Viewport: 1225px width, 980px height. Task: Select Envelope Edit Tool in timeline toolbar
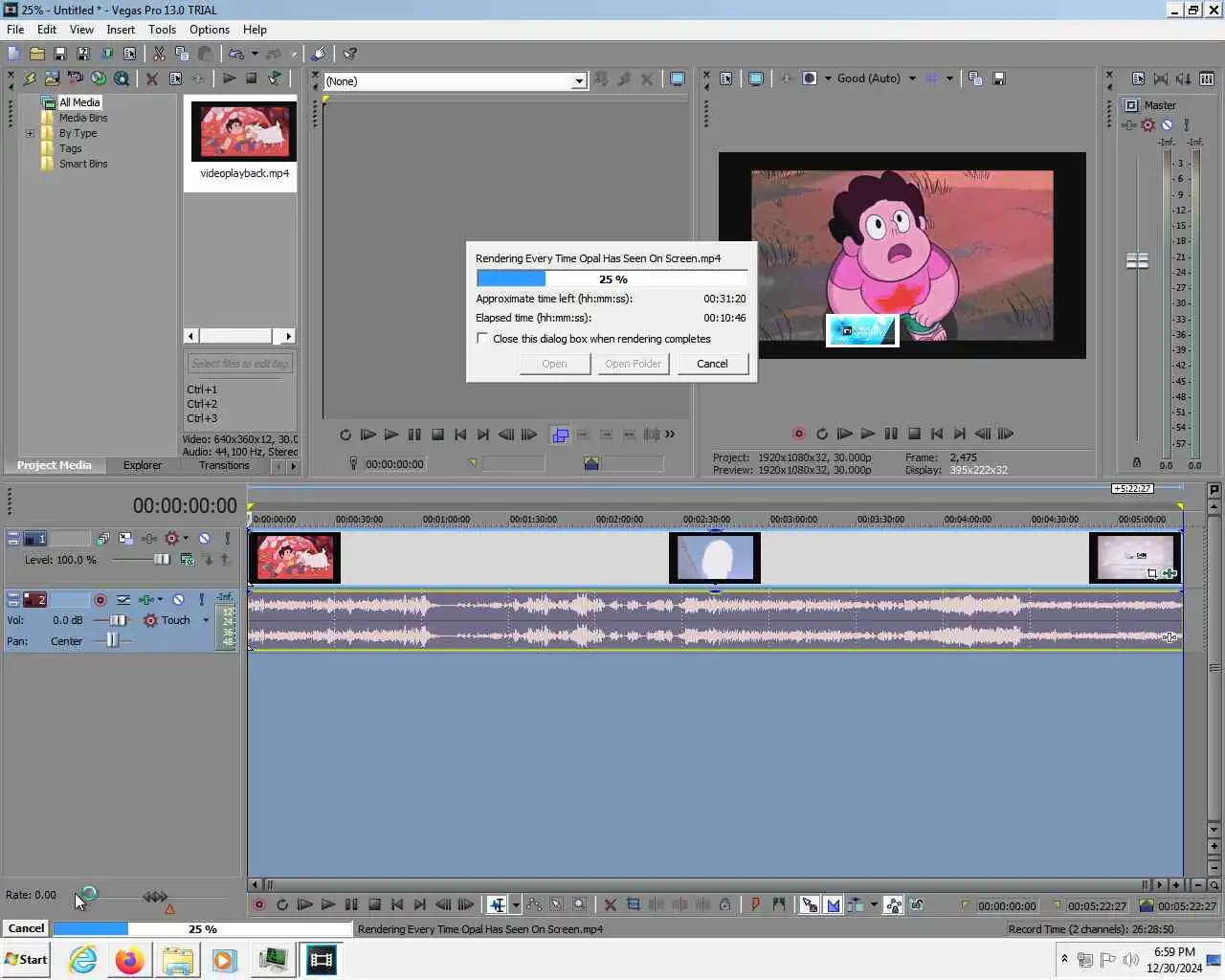click(533, 904)
